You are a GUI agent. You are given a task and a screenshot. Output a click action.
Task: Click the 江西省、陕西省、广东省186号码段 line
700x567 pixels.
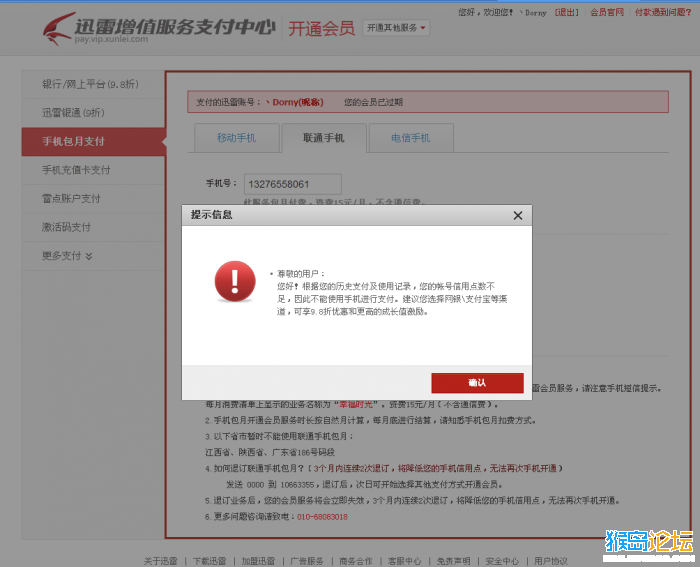click(270, 452)
